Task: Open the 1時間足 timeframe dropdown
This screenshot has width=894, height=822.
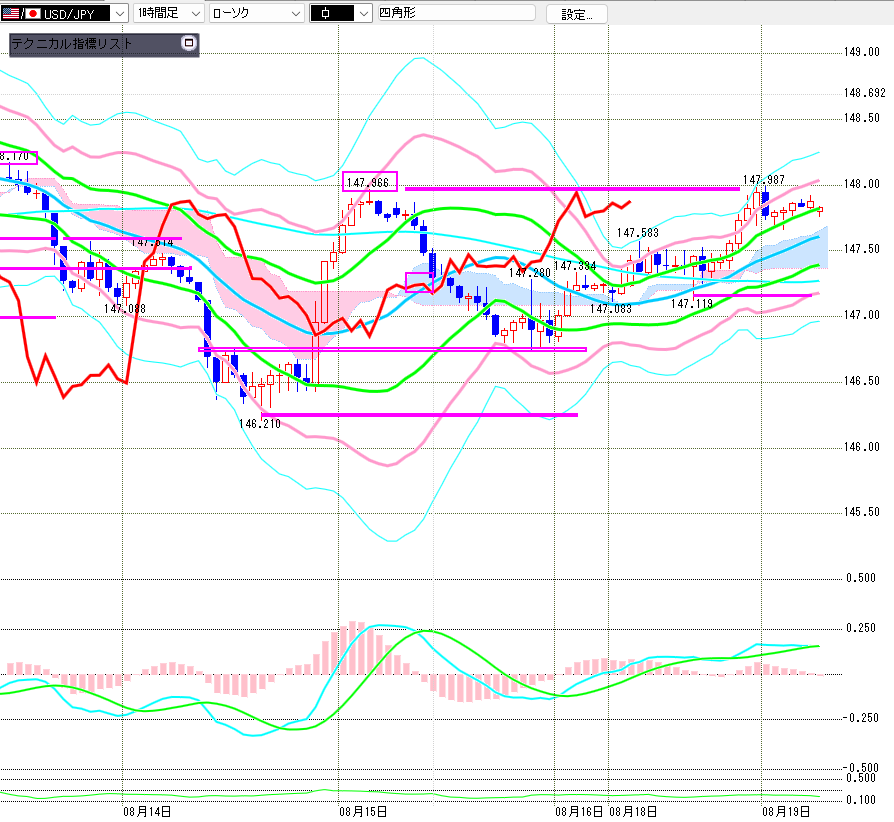Action: point(169,13)
